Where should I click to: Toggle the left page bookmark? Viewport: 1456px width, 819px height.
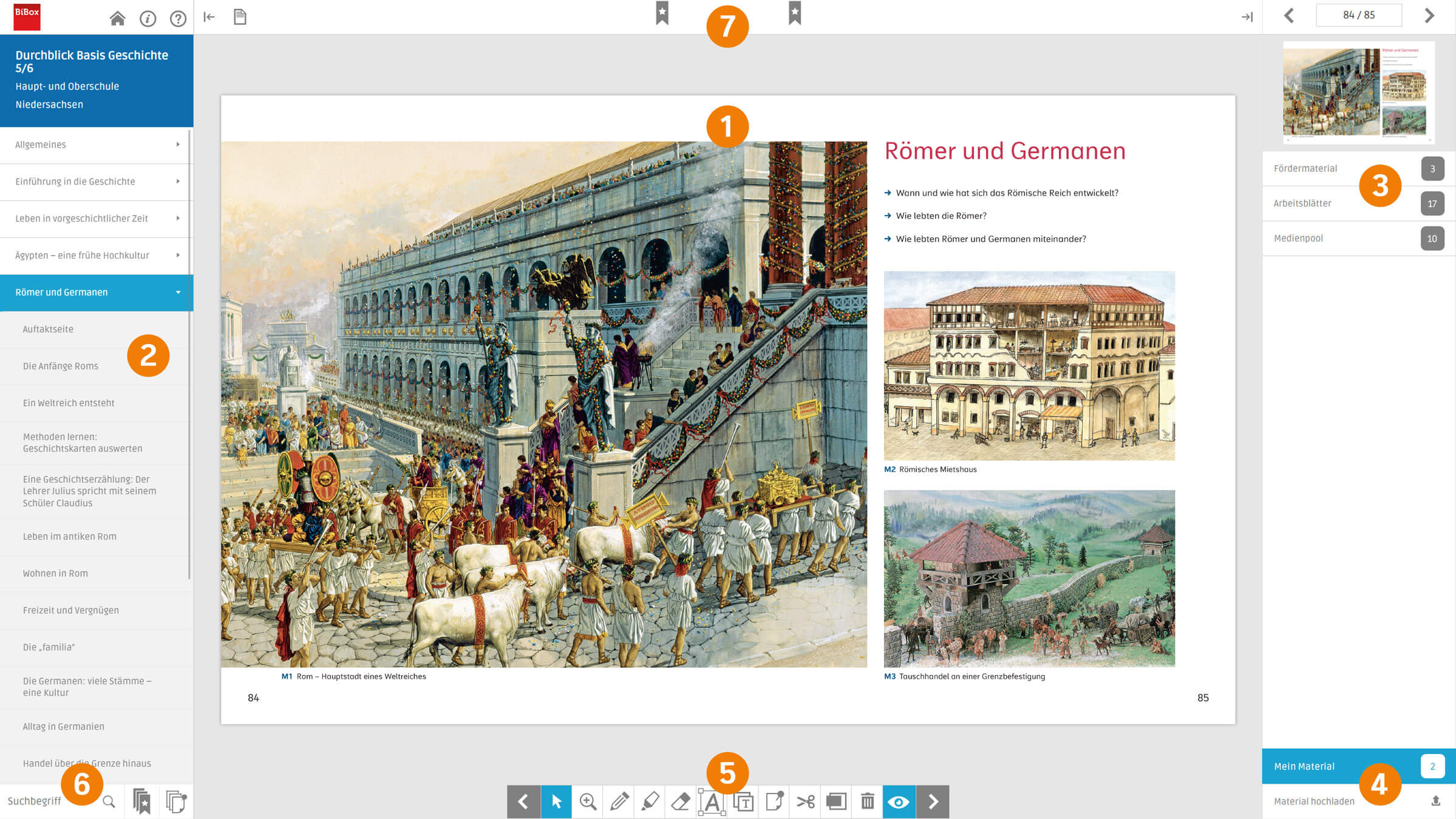tap(662, 13)
